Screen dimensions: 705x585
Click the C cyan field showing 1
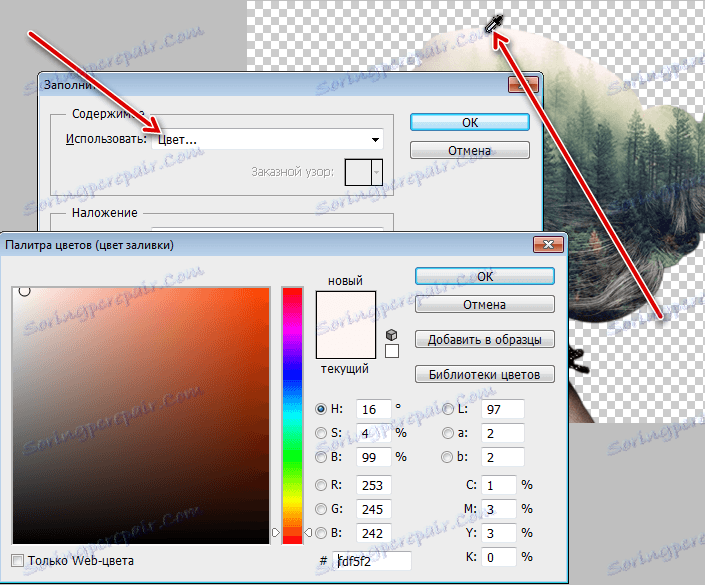point(499,485)
